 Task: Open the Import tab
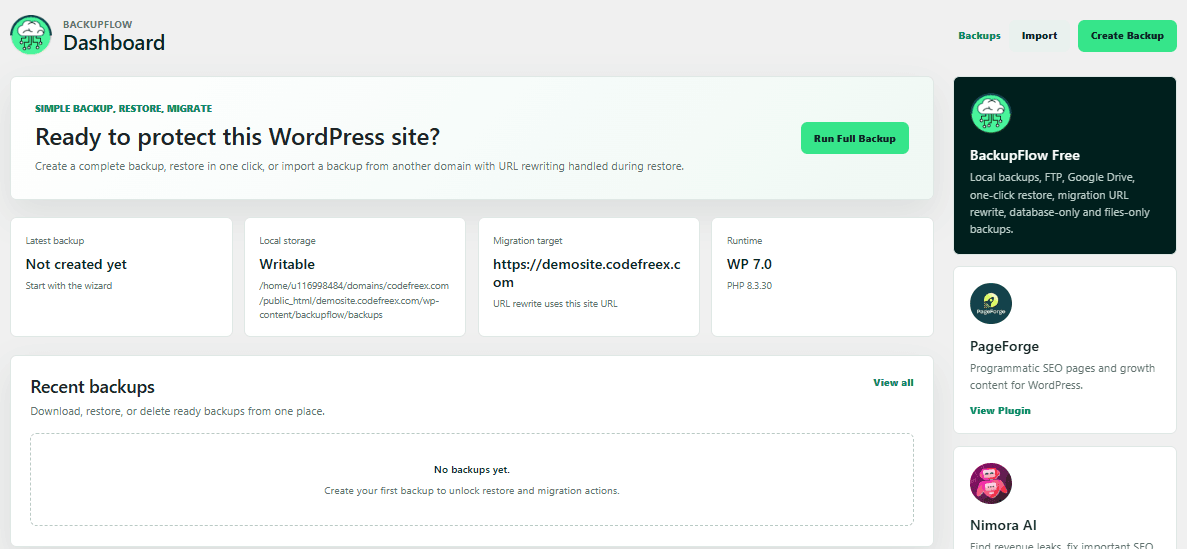pyautogui.click(x=1039, y=36)
